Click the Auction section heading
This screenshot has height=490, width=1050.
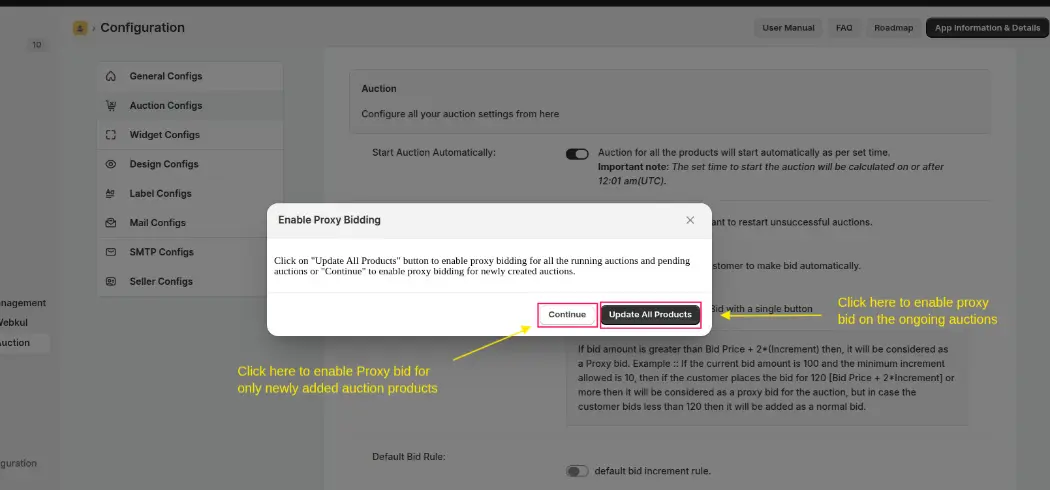pyautogui.click(x=379, y=88)
